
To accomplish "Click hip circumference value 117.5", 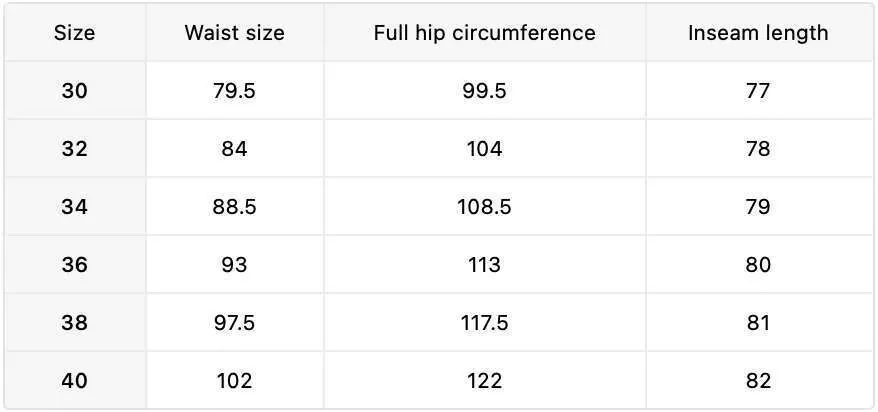I will tap(484, 323).
